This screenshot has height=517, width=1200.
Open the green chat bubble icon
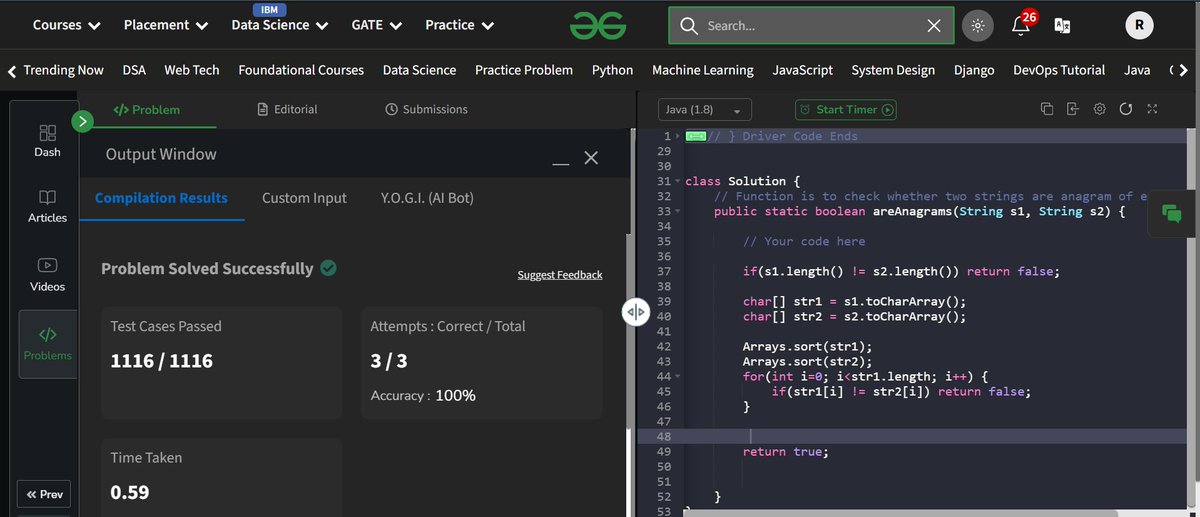pyautogui.click(x=1172, y=213)
